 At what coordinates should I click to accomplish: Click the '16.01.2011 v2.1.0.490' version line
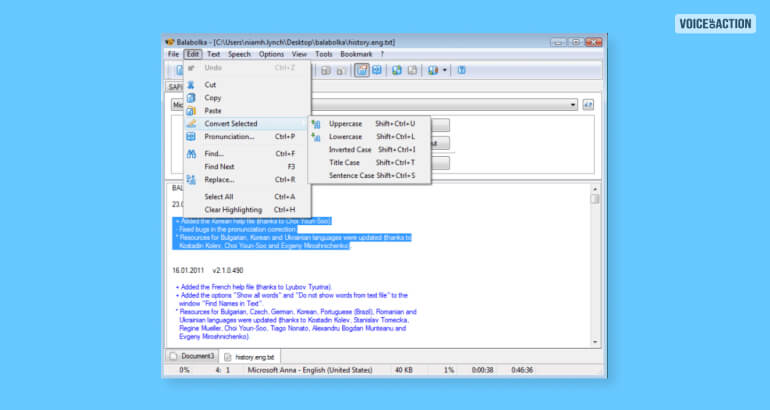[207, 271]
